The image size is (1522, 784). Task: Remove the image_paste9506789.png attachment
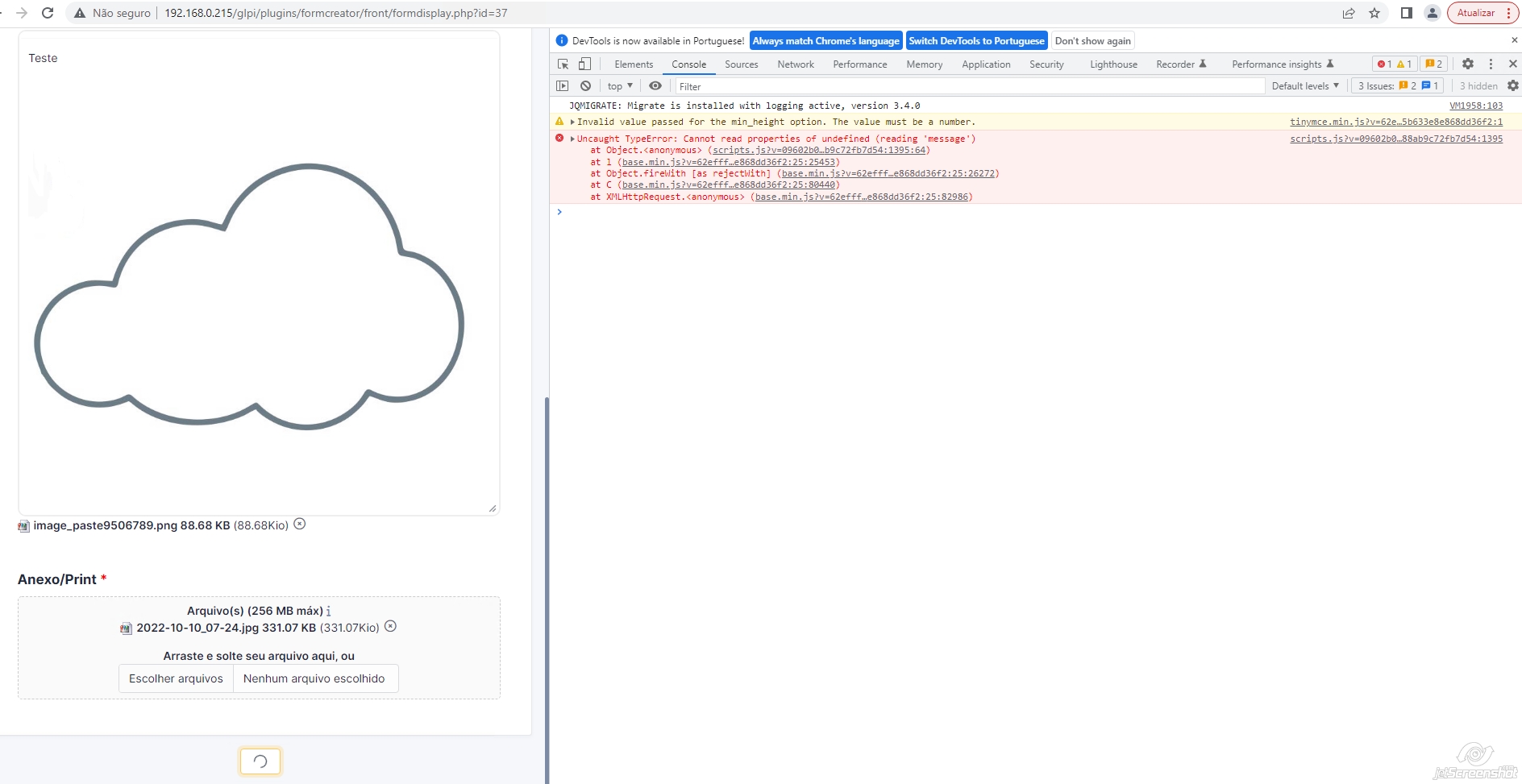point(299,524)
